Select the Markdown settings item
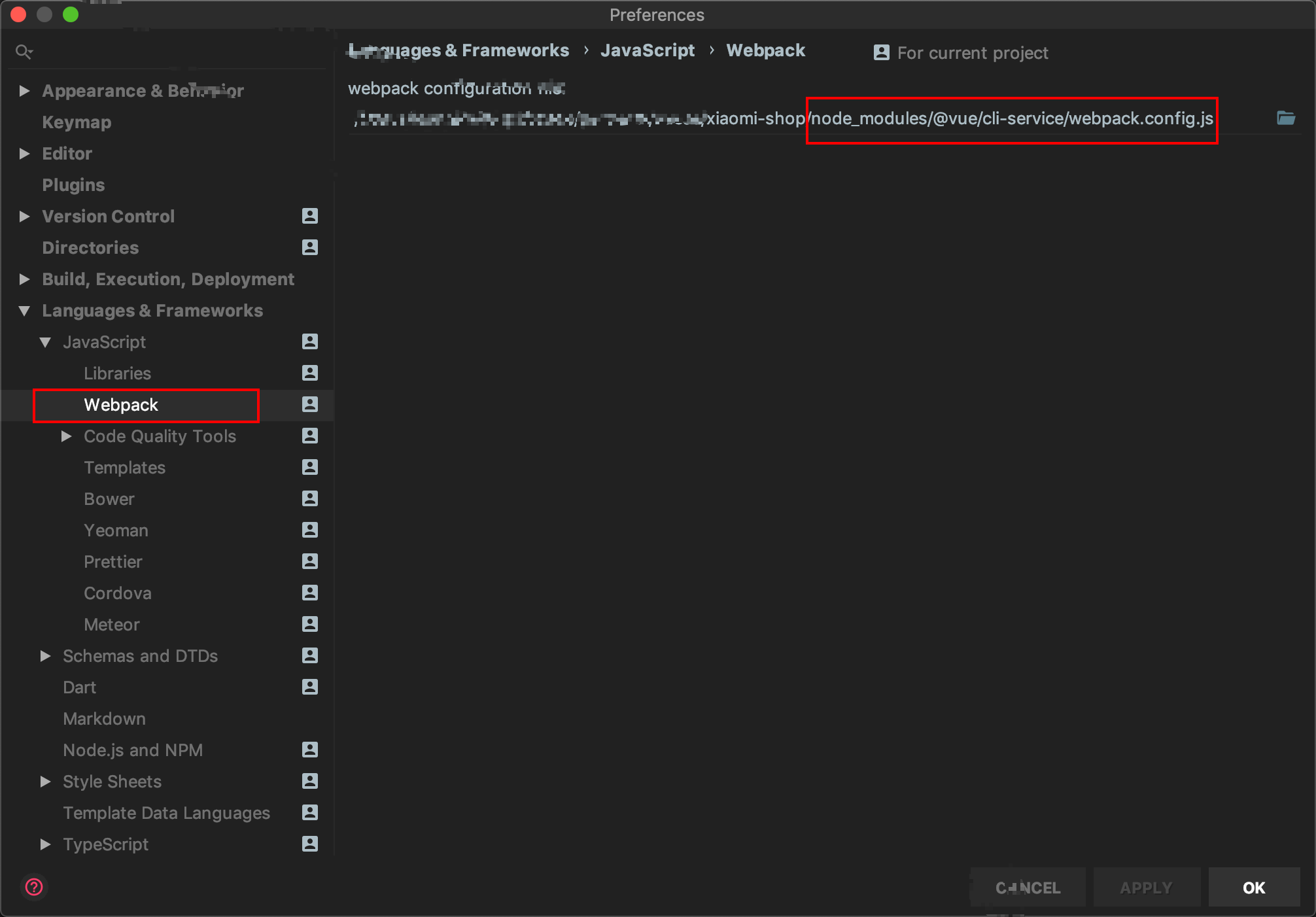This screenshot has width=1316, height=917. click(104, 719)
